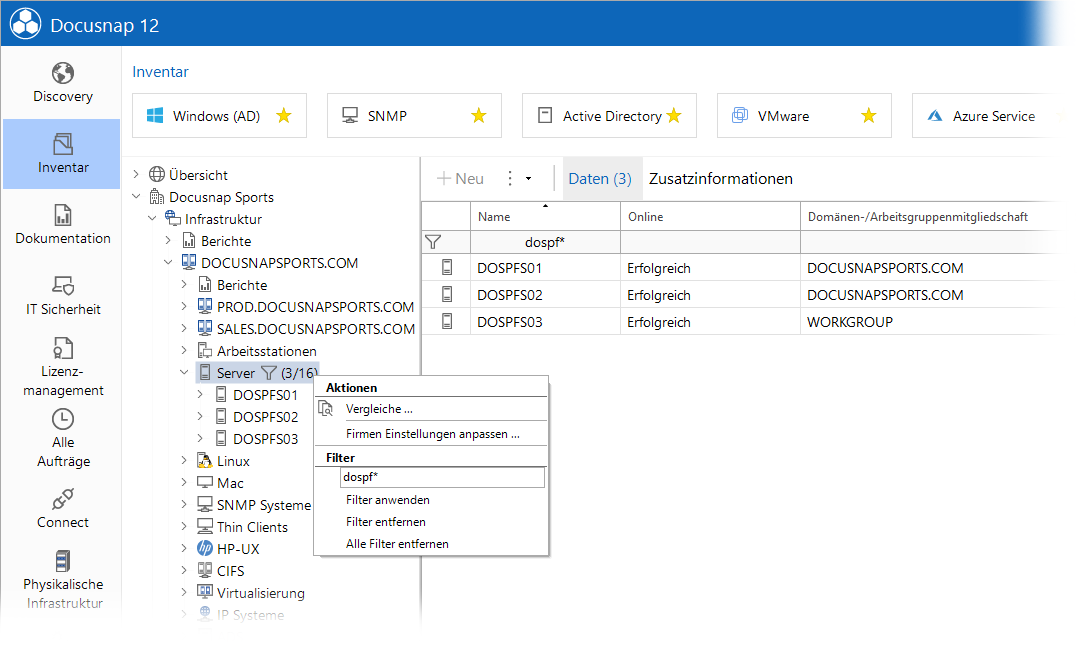Viewport: 1091px width, 648px height.
Task: Open the Connect module
Action: 63,509
